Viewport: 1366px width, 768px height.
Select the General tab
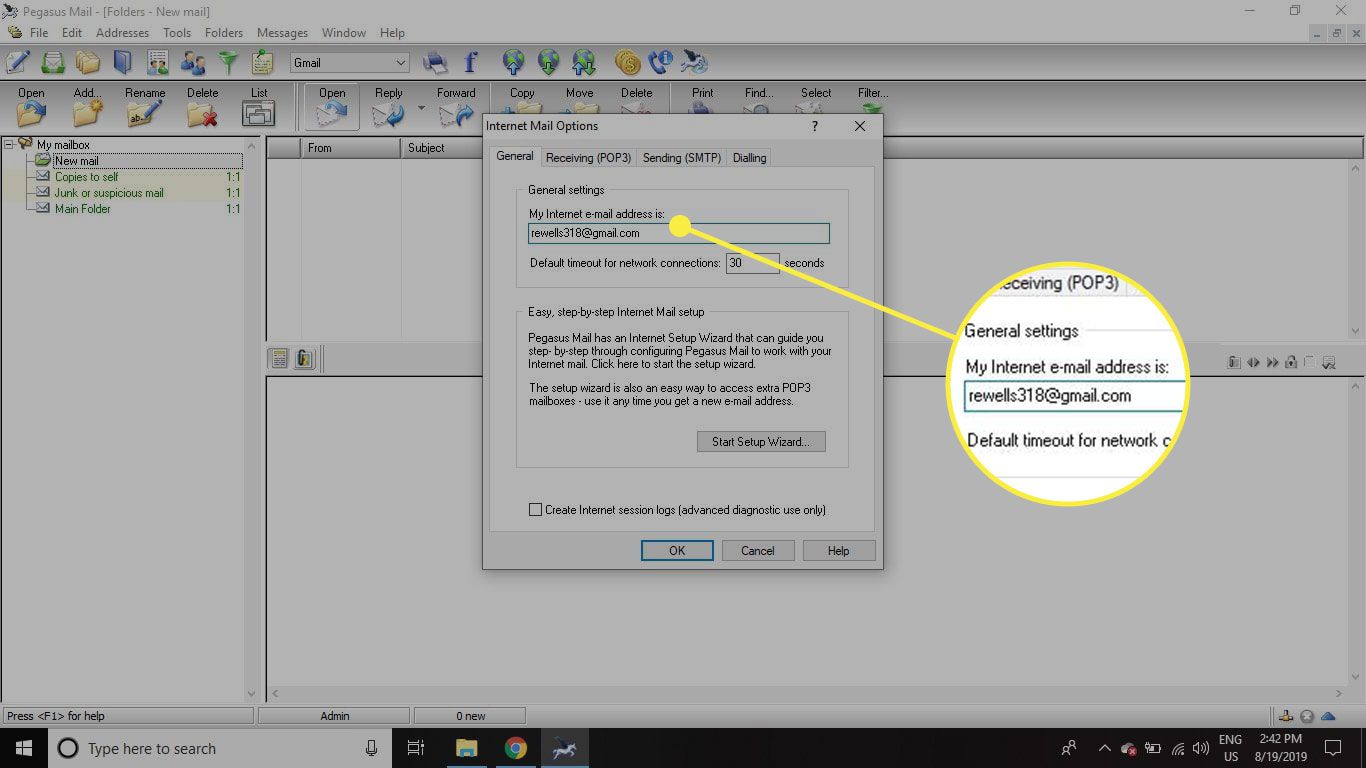[515, 156]
